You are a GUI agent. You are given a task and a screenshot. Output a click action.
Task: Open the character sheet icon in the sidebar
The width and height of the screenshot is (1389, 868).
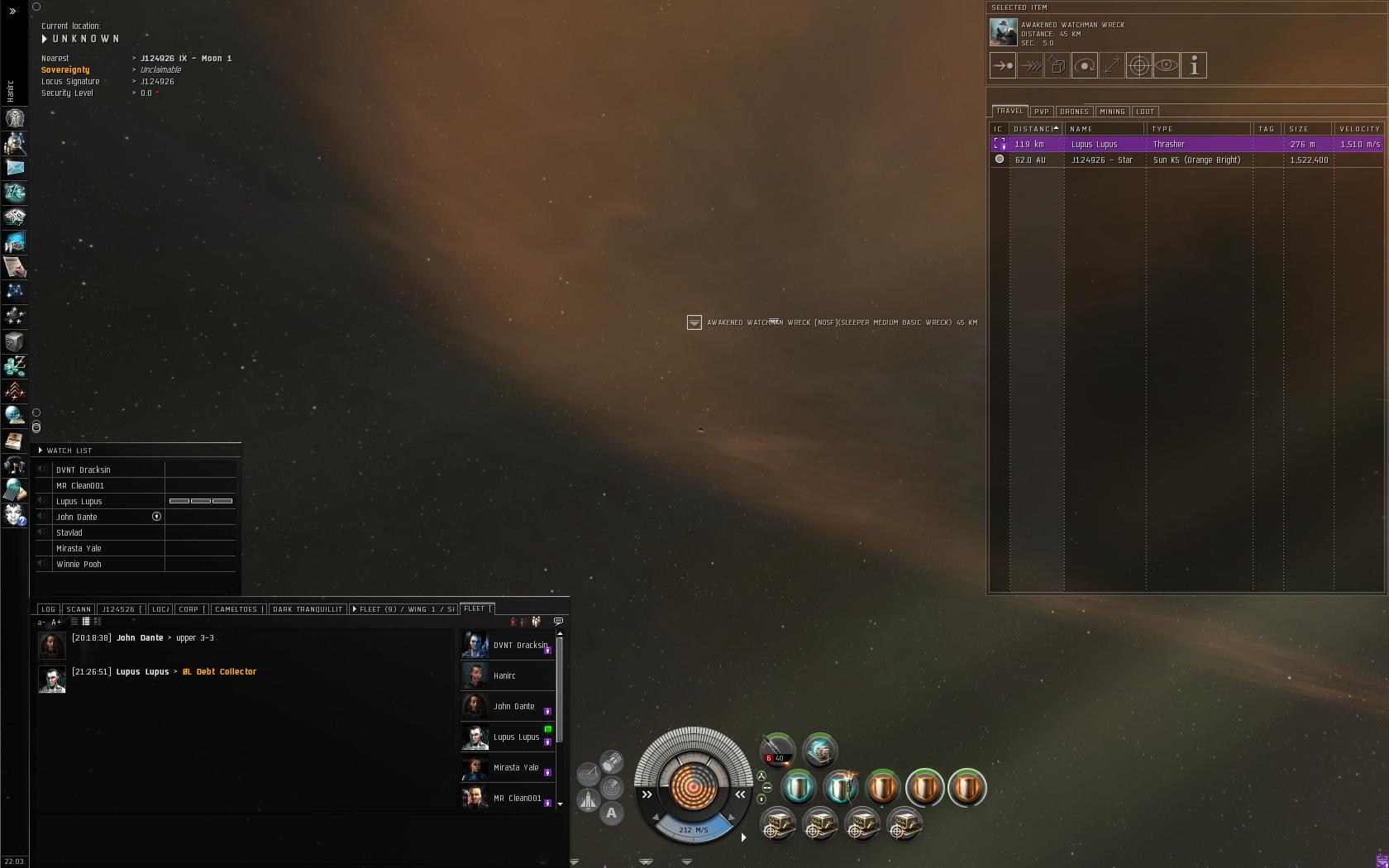pos(15,118)
